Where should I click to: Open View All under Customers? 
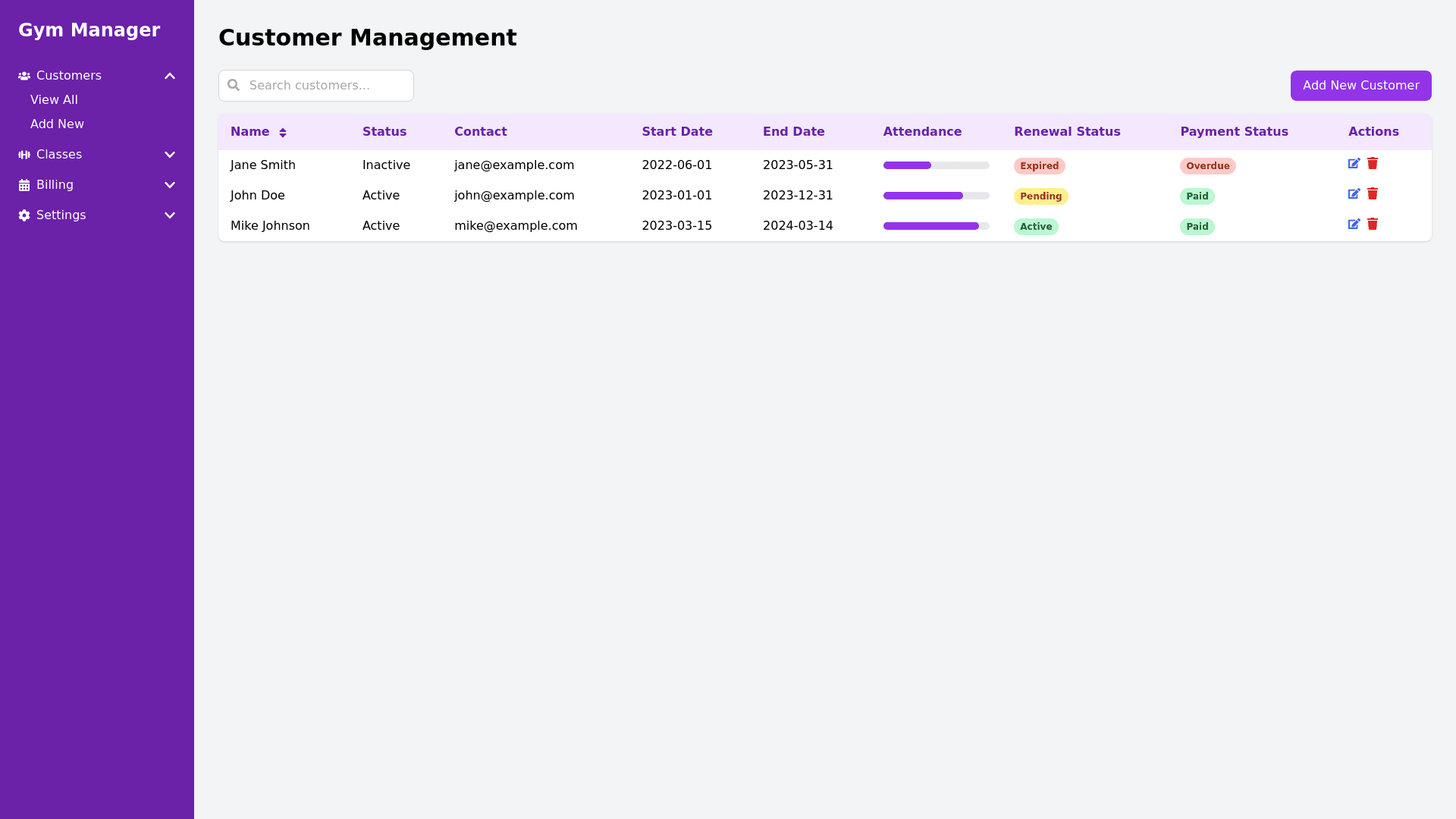point(54,100)
